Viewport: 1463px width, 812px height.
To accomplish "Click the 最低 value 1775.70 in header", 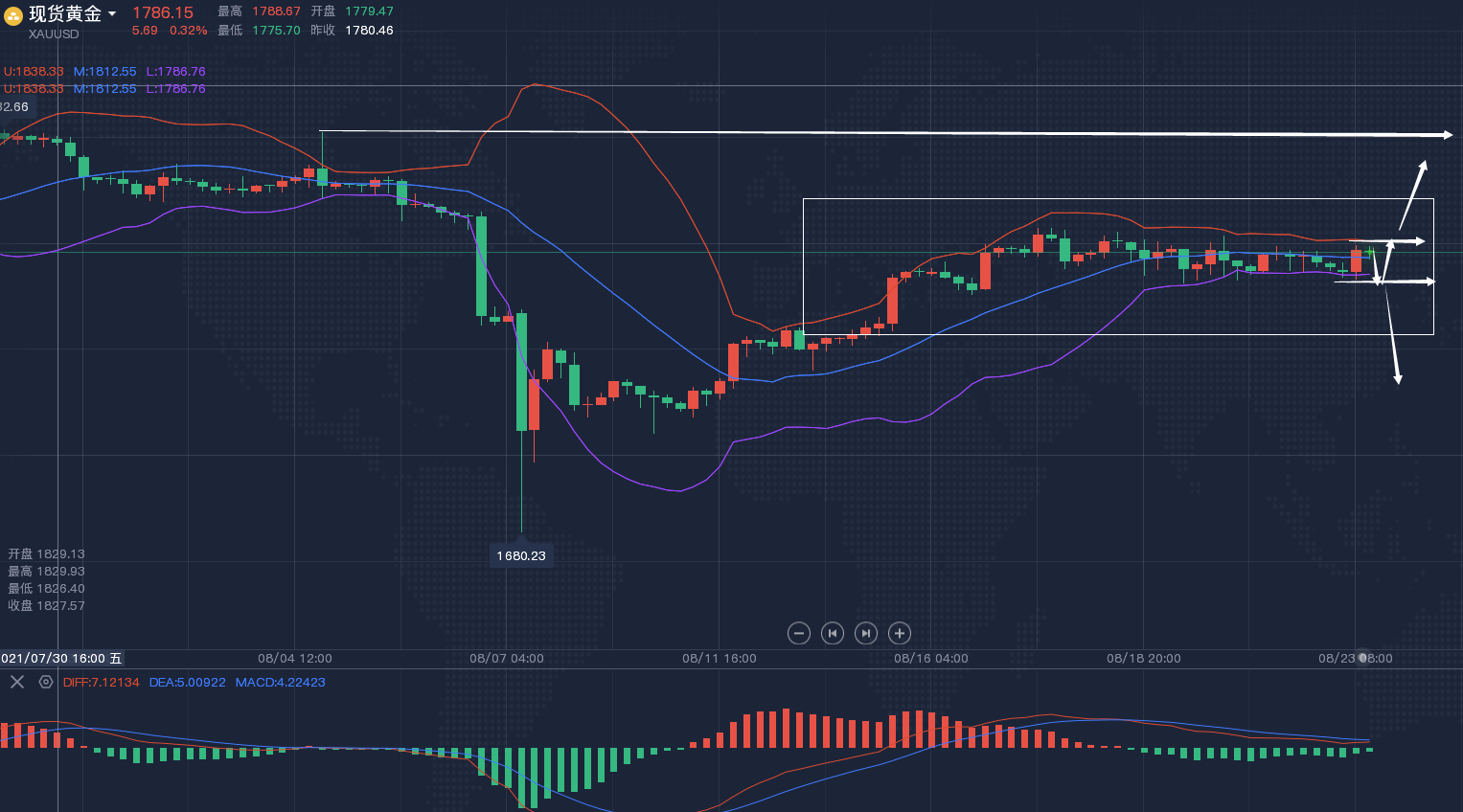I will 276,31.
